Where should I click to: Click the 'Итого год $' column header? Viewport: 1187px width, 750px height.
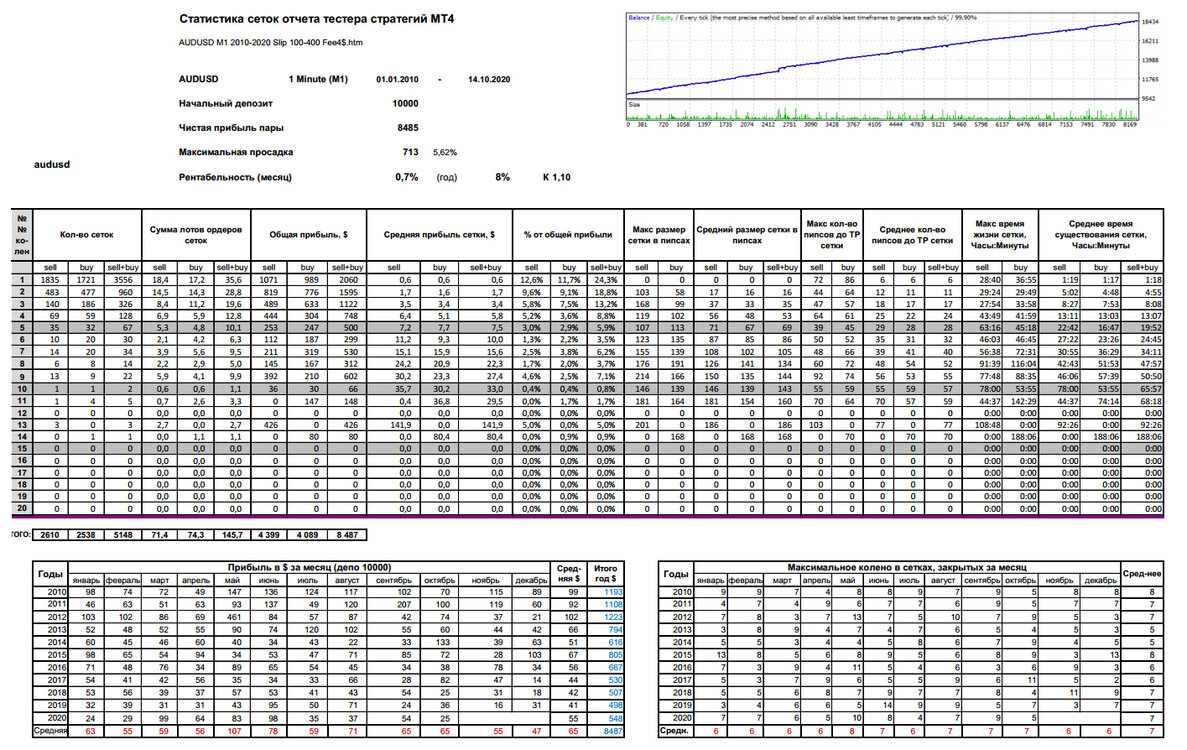[x=606, y=573]
